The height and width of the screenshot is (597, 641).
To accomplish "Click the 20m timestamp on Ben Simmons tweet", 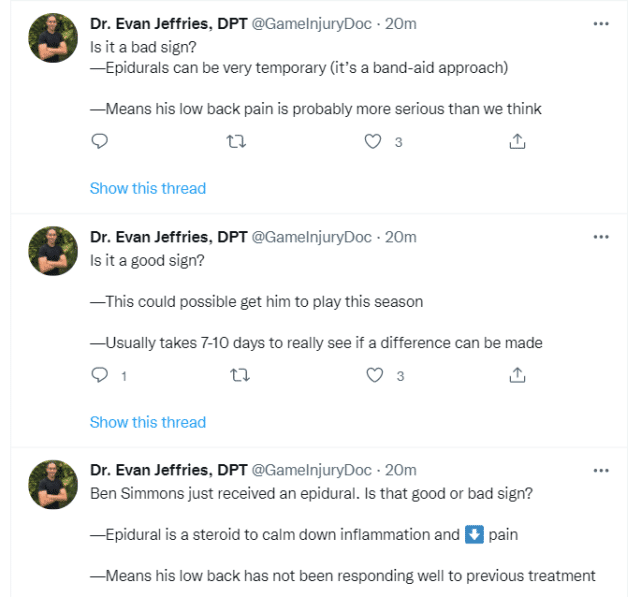I will click(x=402, y=470).
